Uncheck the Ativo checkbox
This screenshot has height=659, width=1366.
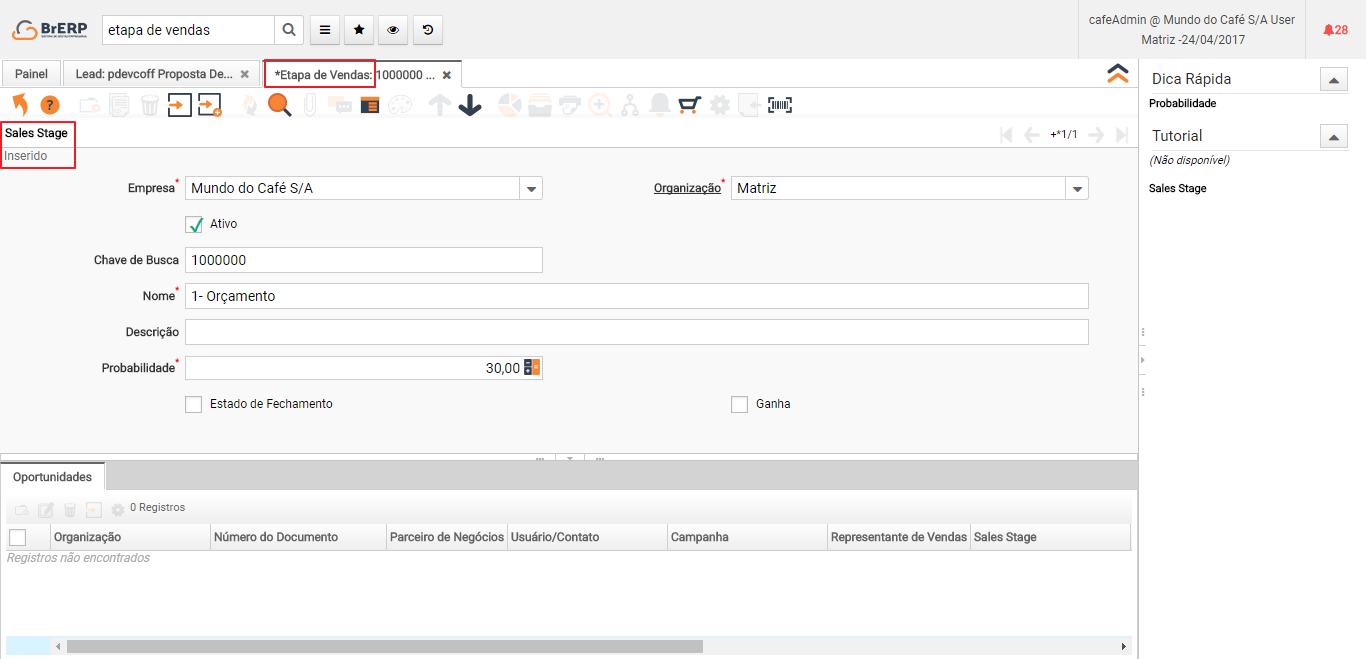pyautogui.click(x=194, y=224)
